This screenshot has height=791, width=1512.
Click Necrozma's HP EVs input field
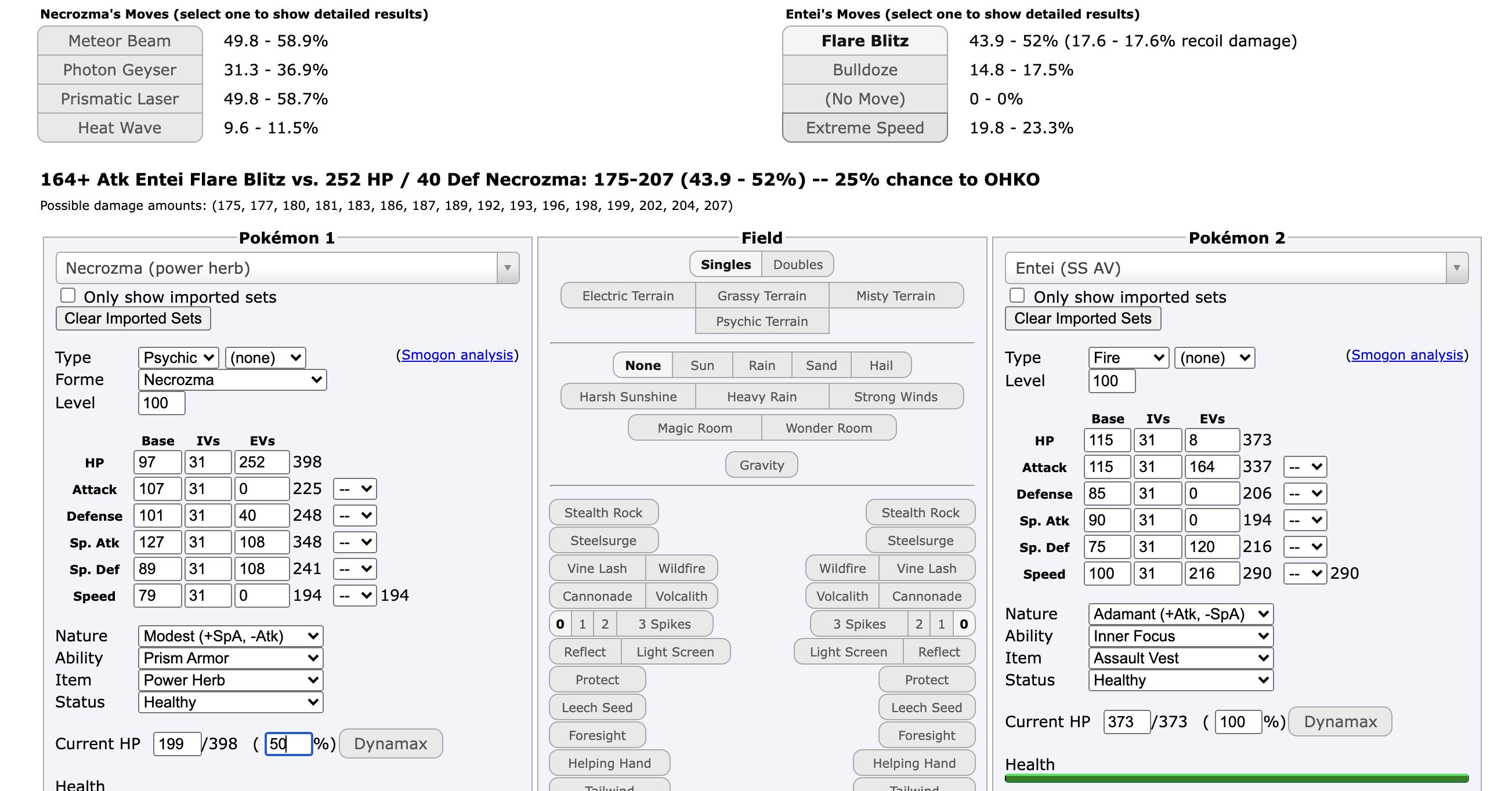(261, 462)
